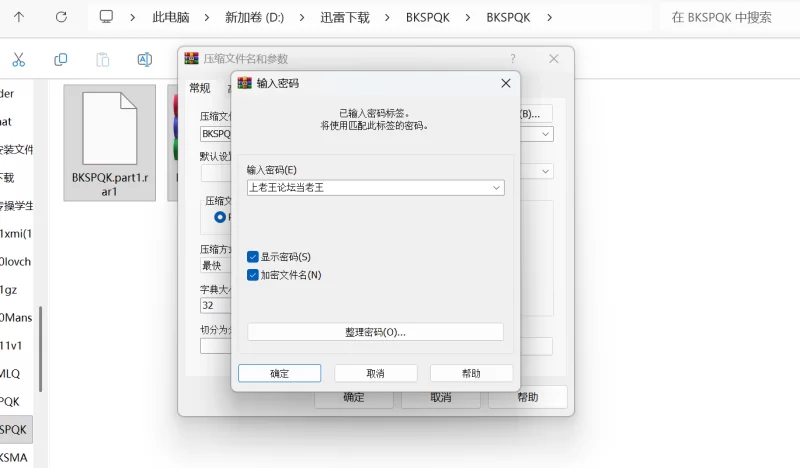Click 此电脑 in the address breadcrumb
800x468 pixels.
(169, 18)
